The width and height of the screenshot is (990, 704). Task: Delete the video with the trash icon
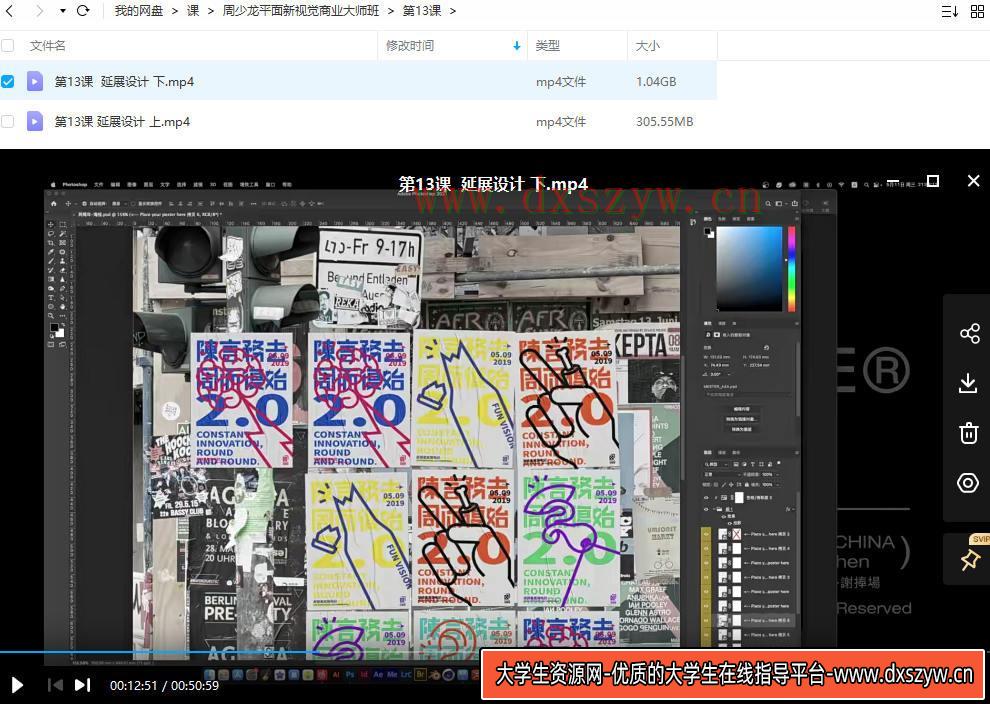point(969,433)
